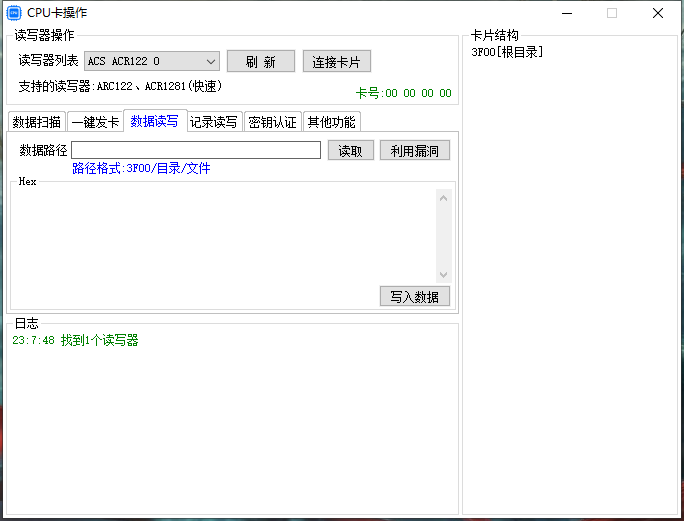This screenshot has width=684, height=521.
Task: Click the 刷新 button
Action: tap(261, 61)
